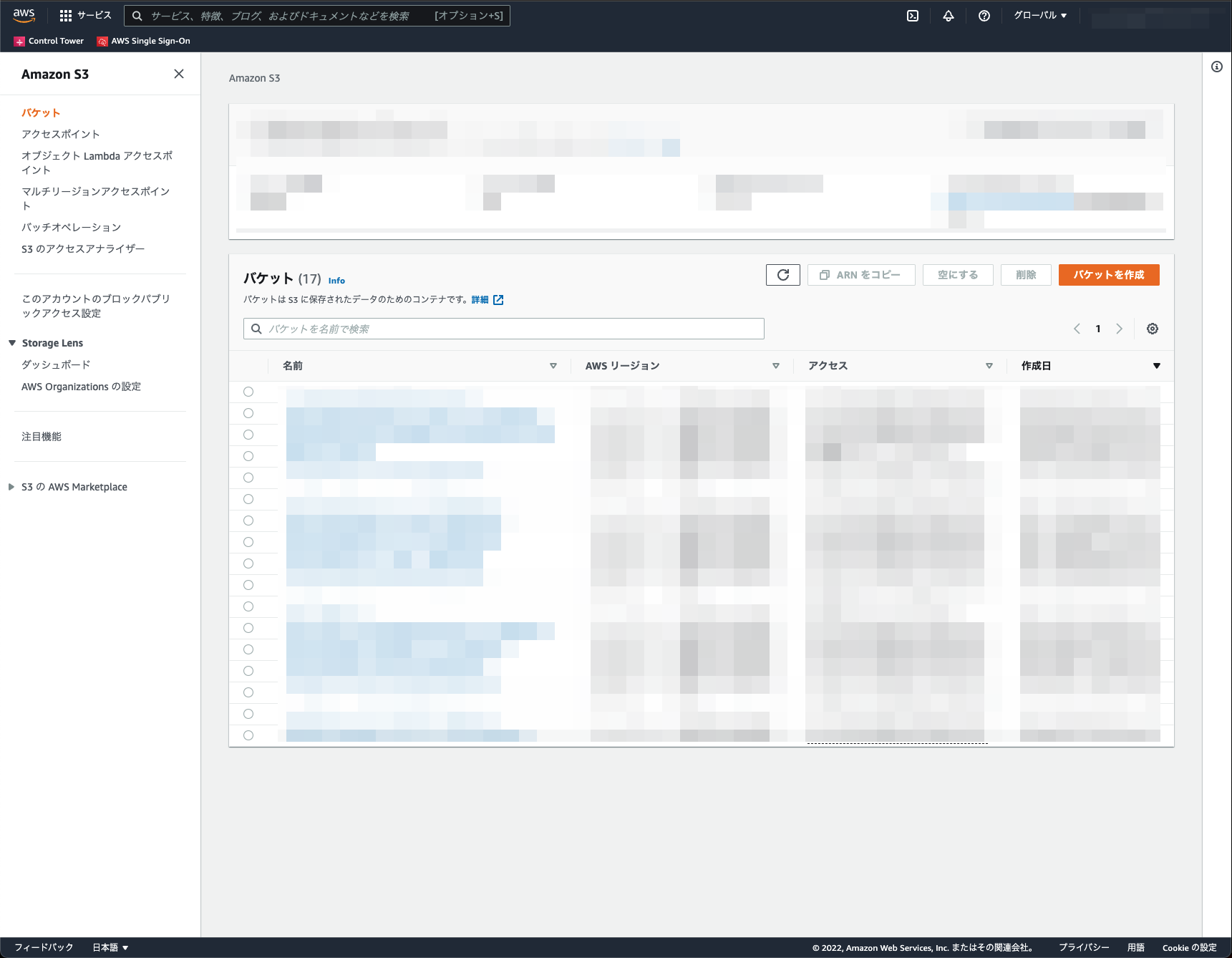Image resolution: width=1232 pixels, height=958 pixels.
Task: Click page number 1 in pagination
Action: pos(1098,329)
